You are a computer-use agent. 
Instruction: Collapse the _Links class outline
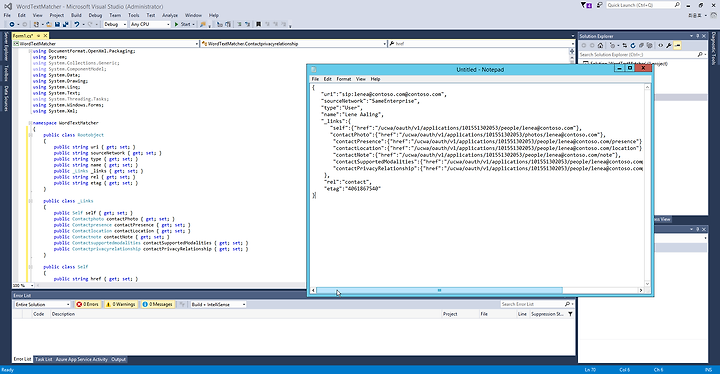30,201
